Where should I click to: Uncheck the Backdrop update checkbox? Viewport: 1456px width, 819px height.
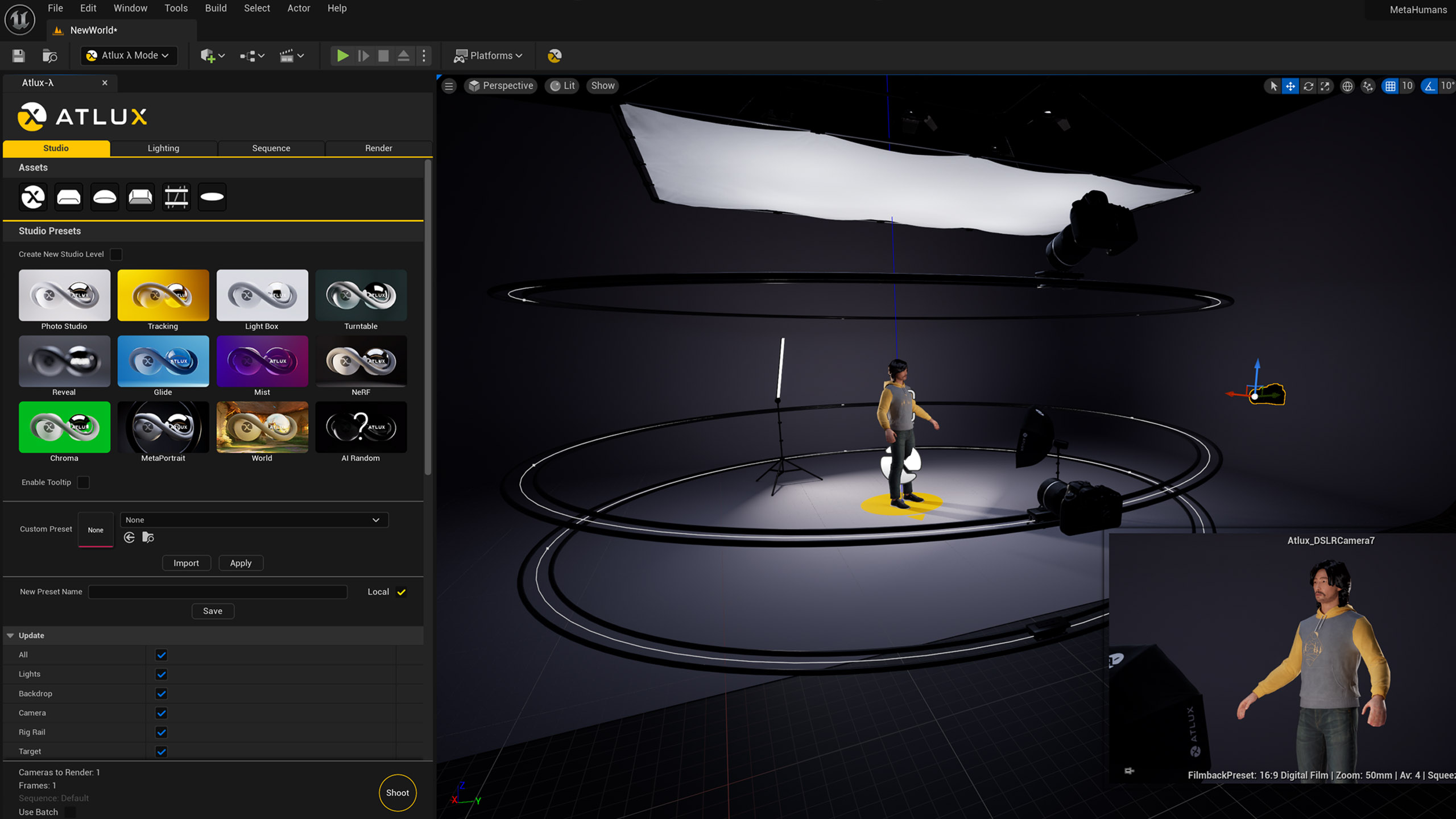(162, 694)
